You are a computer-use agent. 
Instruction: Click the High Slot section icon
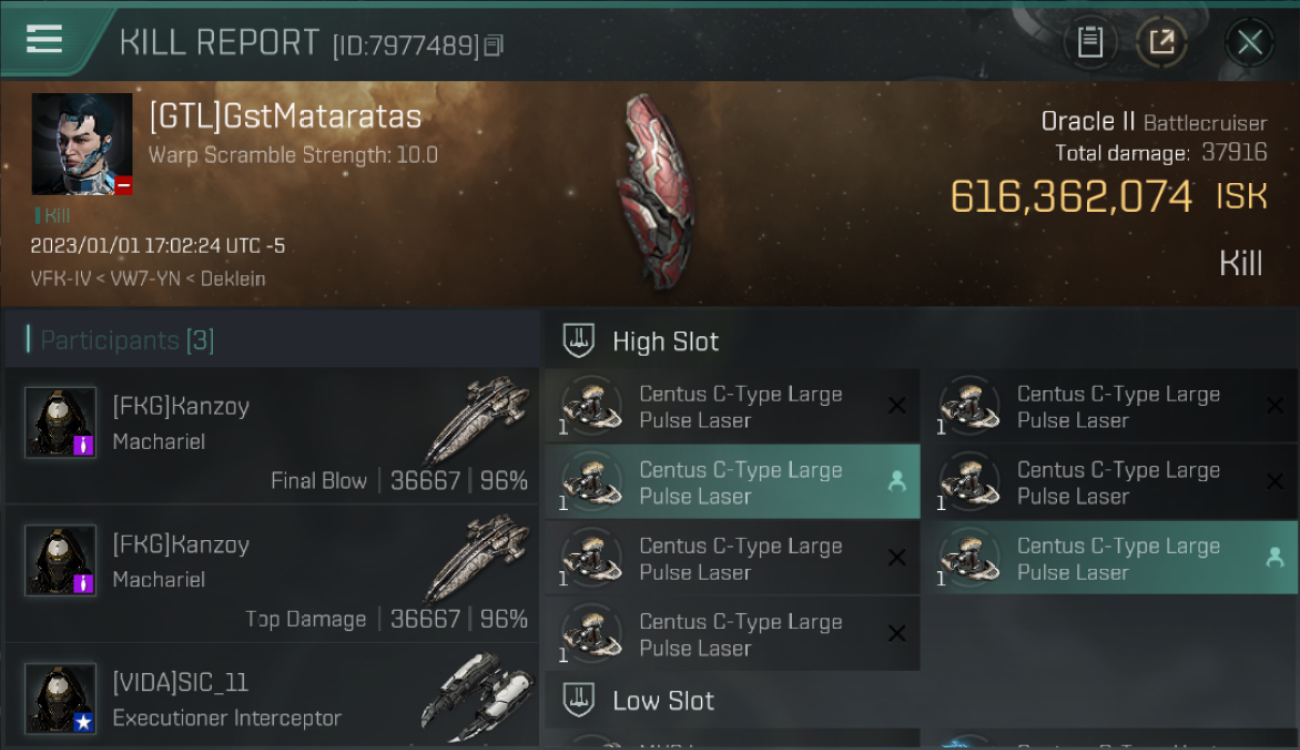pos(579,341)
